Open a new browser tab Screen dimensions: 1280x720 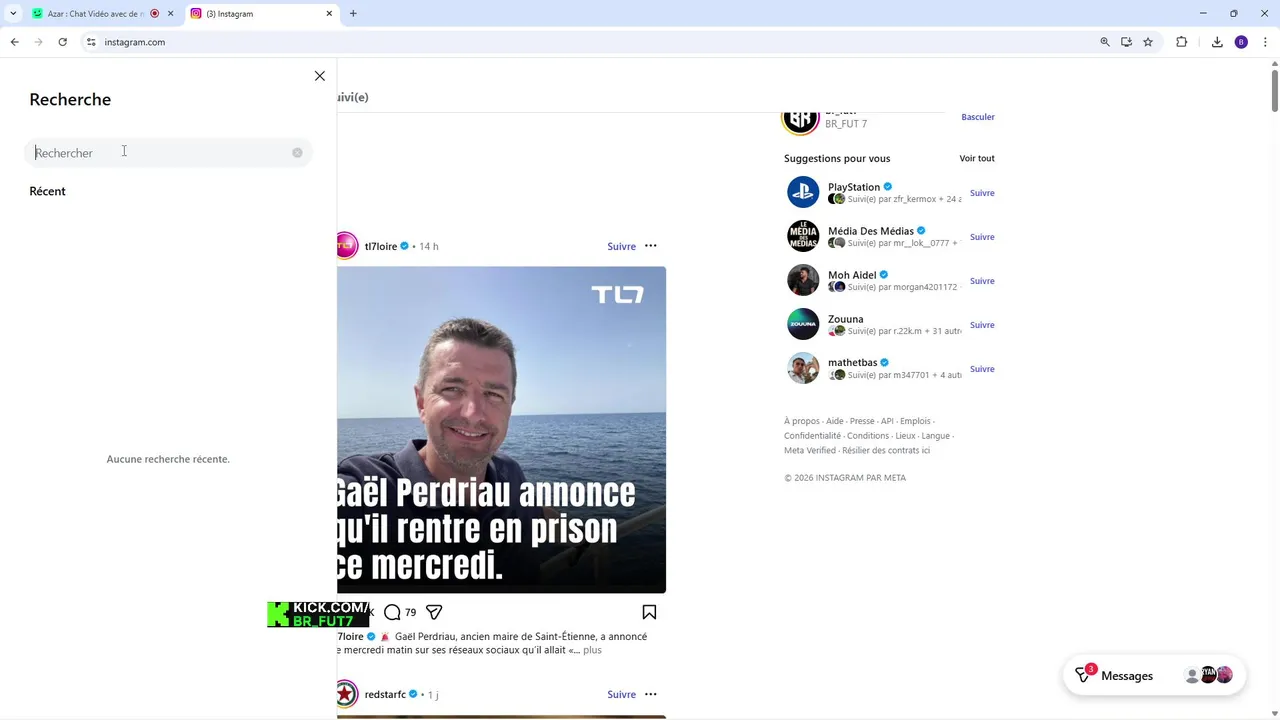point(353,14)
